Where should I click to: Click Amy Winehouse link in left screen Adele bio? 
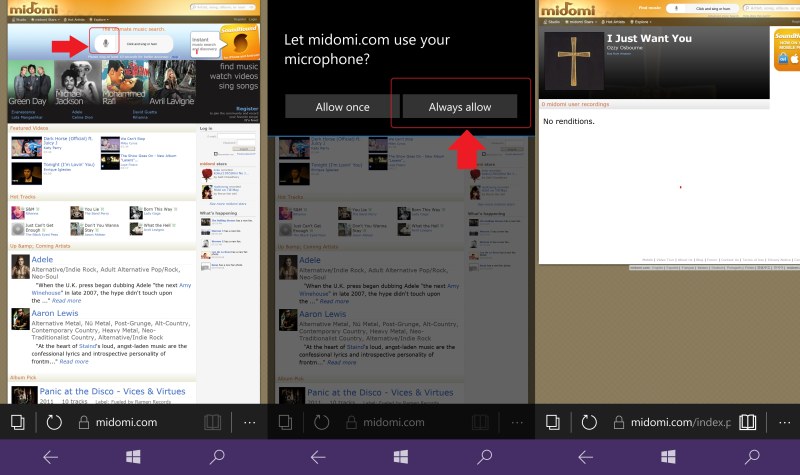point(111,289)
